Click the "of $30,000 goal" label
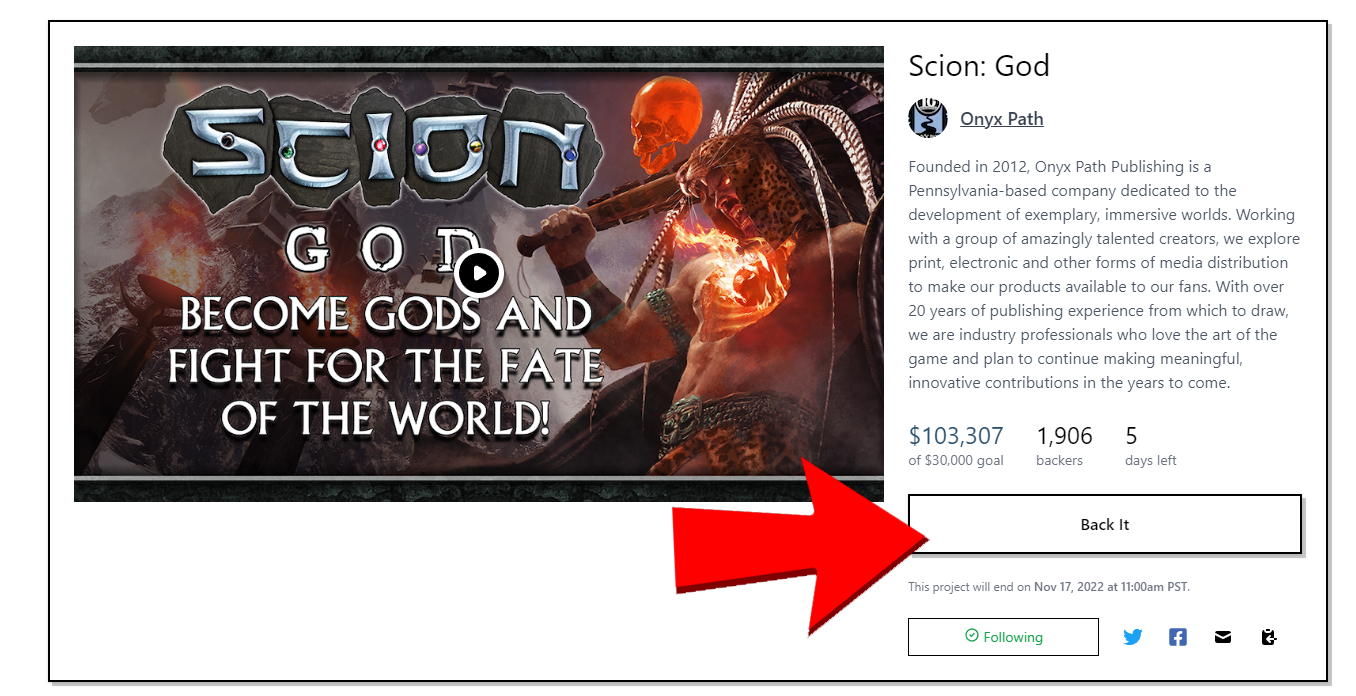Screen dimensions: 1356x696 pos(956,461)
